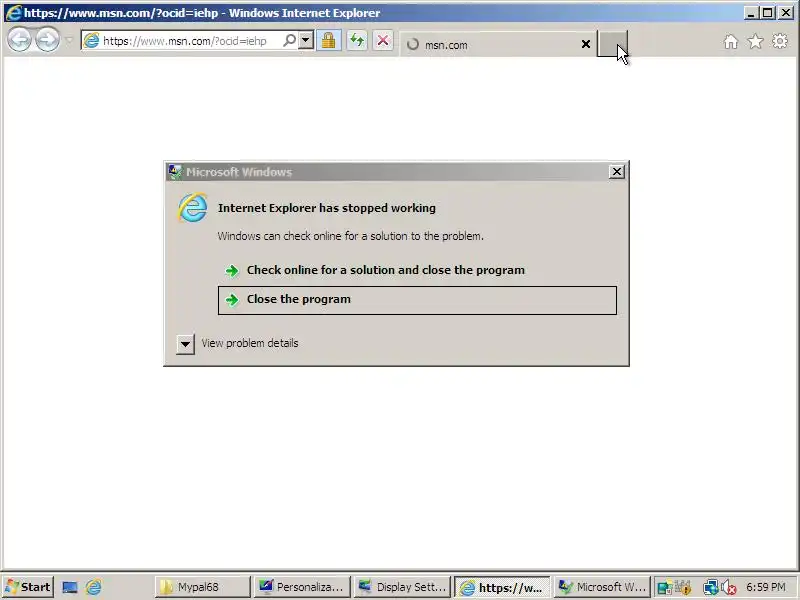The height and width of the screenshot is (600, 800).
Task: Open a new blank tab
Action: [612, 44]
